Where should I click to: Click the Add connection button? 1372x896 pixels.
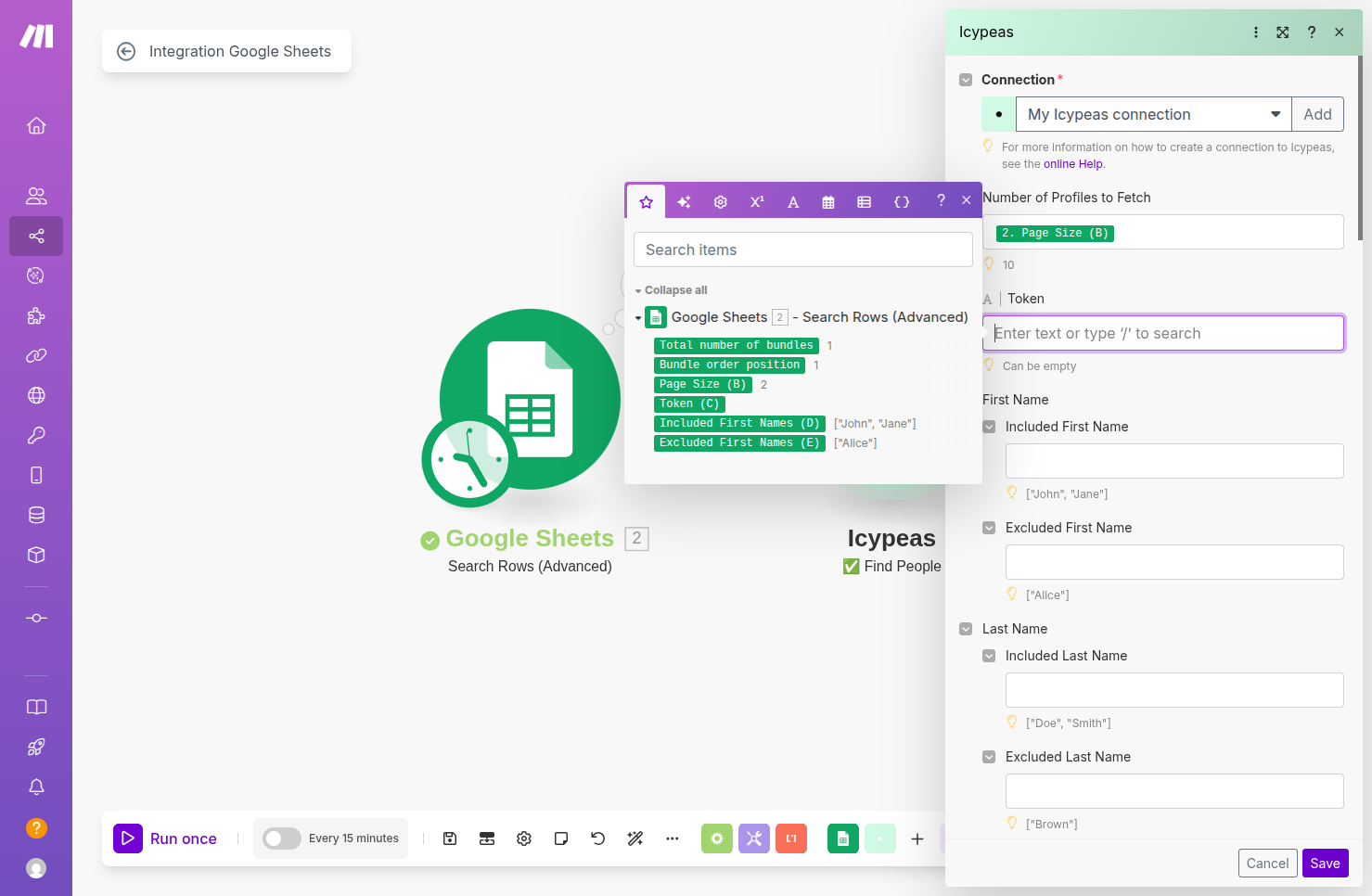coord(1317,114)
